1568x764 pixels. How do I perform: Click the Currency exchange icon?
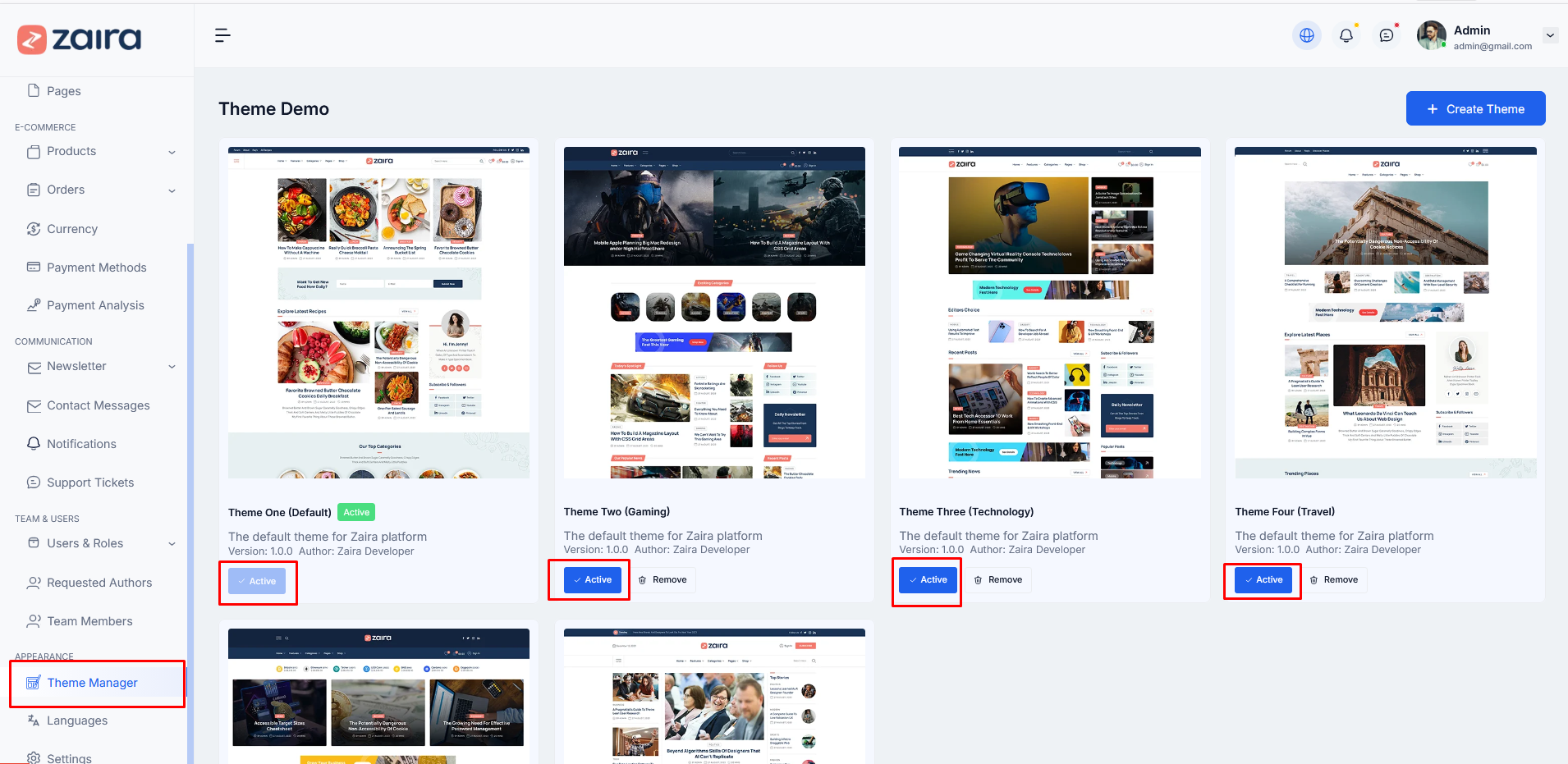pos(33,229)
